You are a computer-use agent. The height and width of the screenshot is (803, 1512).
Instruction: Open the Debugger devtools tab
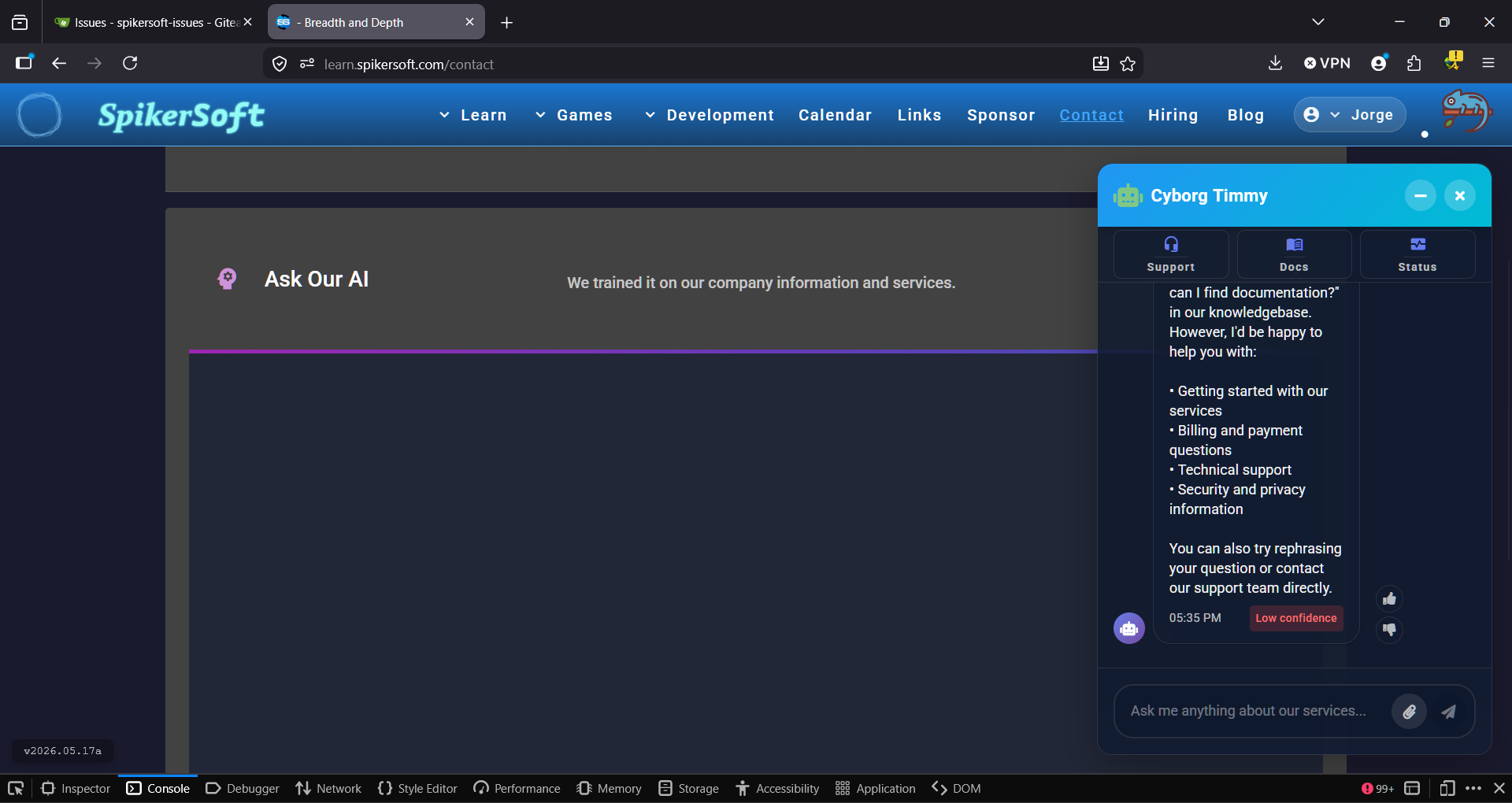pyautogui.click(x=243, y=789)
